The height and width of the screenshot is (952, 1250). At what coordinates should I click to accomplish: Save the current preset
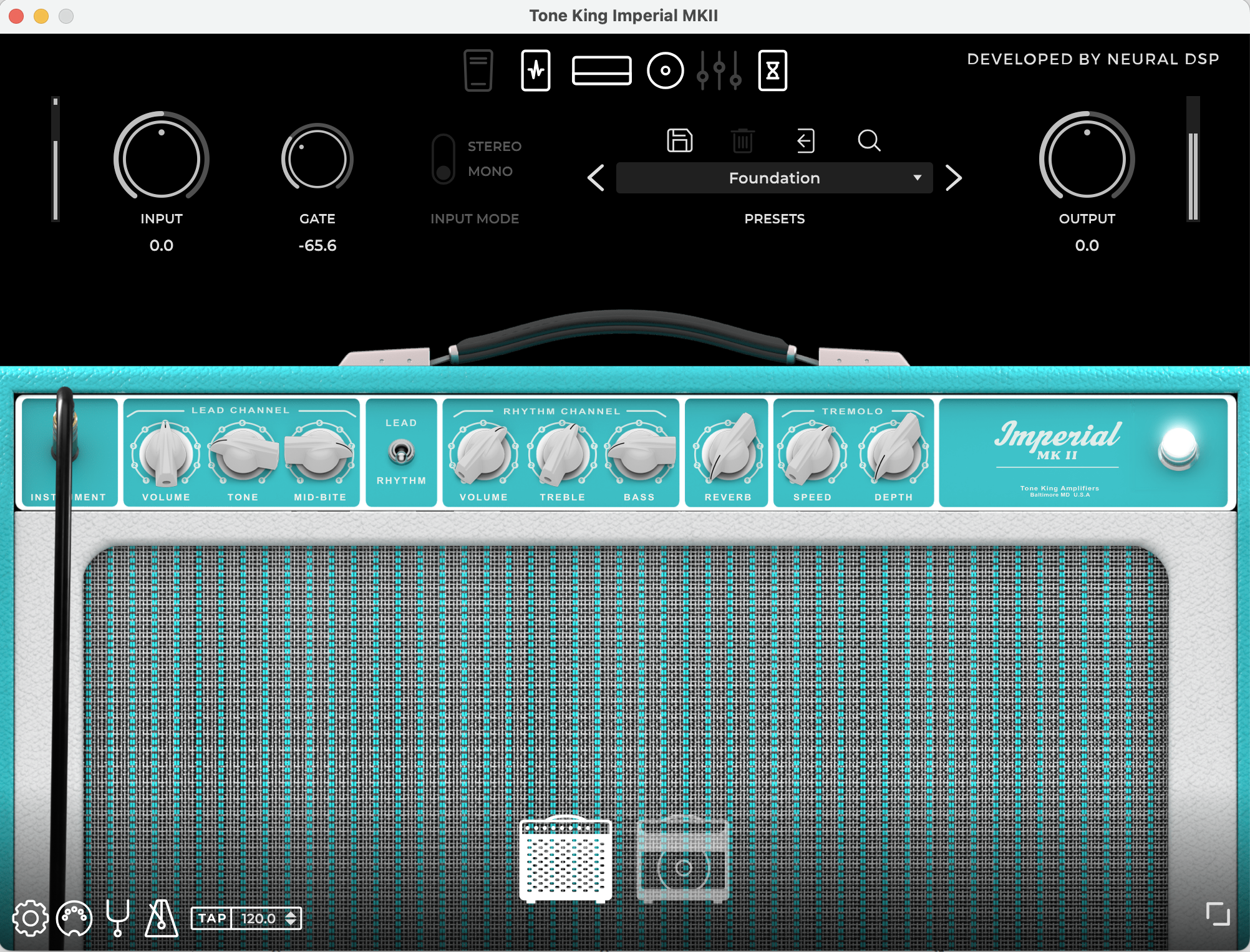tap(680, 140)
